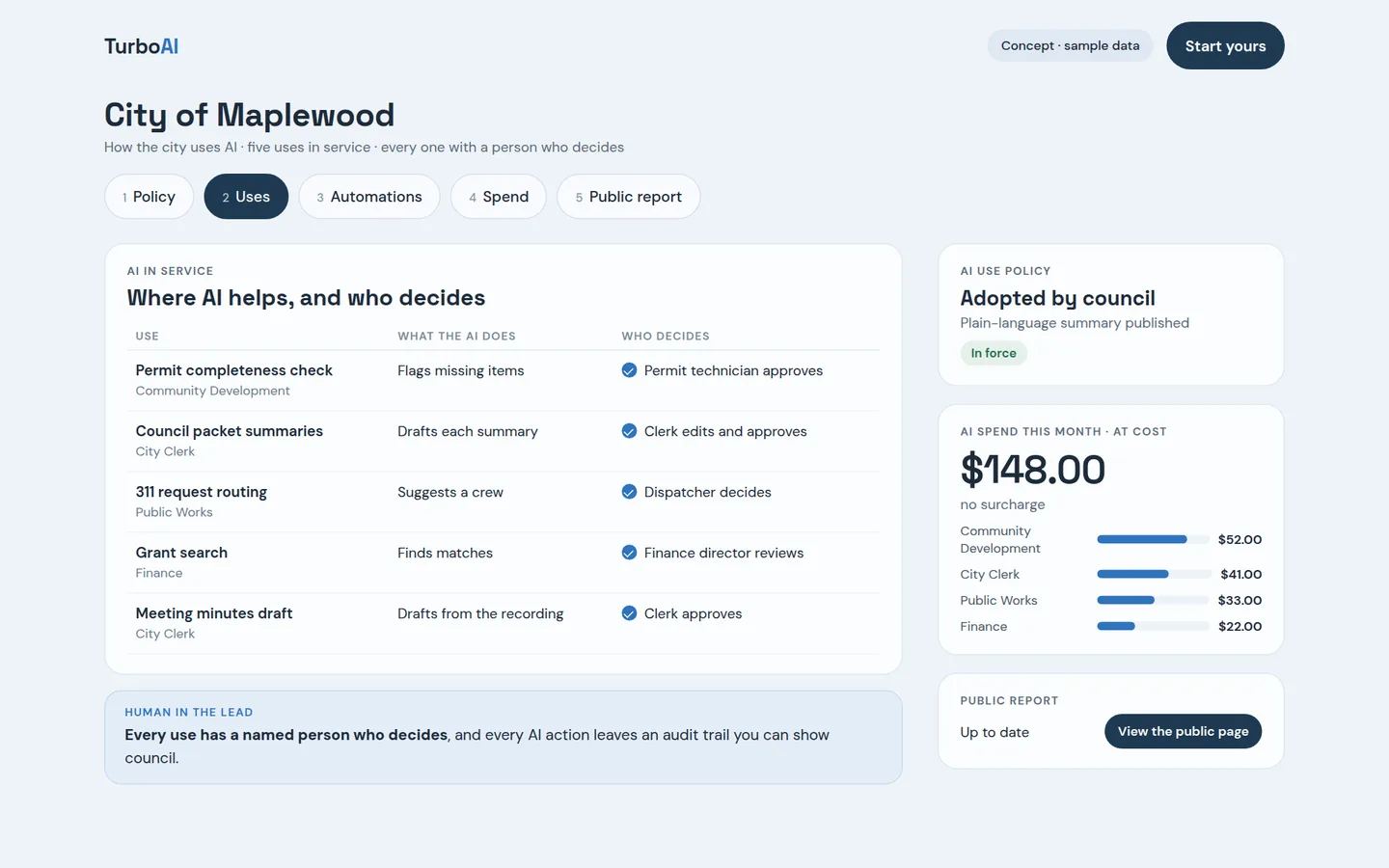Click Where AI helps, and who decides heading
The width and height of the screenshot is (1389, 868).
(306, 298)
